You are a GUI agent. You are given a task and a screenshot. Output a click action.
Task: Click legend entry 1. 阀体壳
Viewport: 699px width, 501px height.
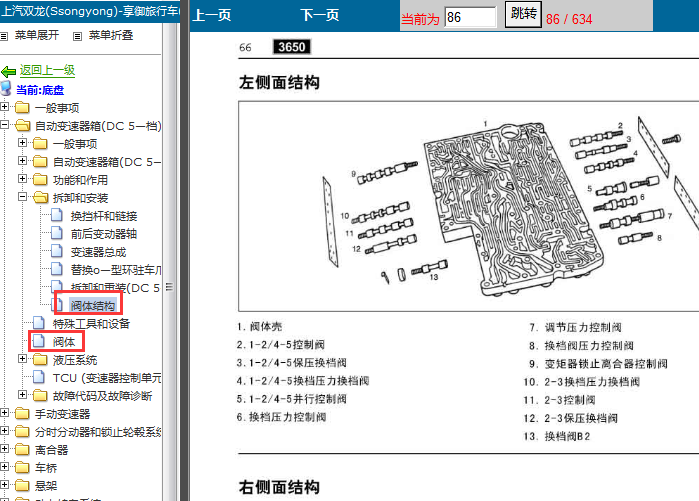[x=259, y=327]
